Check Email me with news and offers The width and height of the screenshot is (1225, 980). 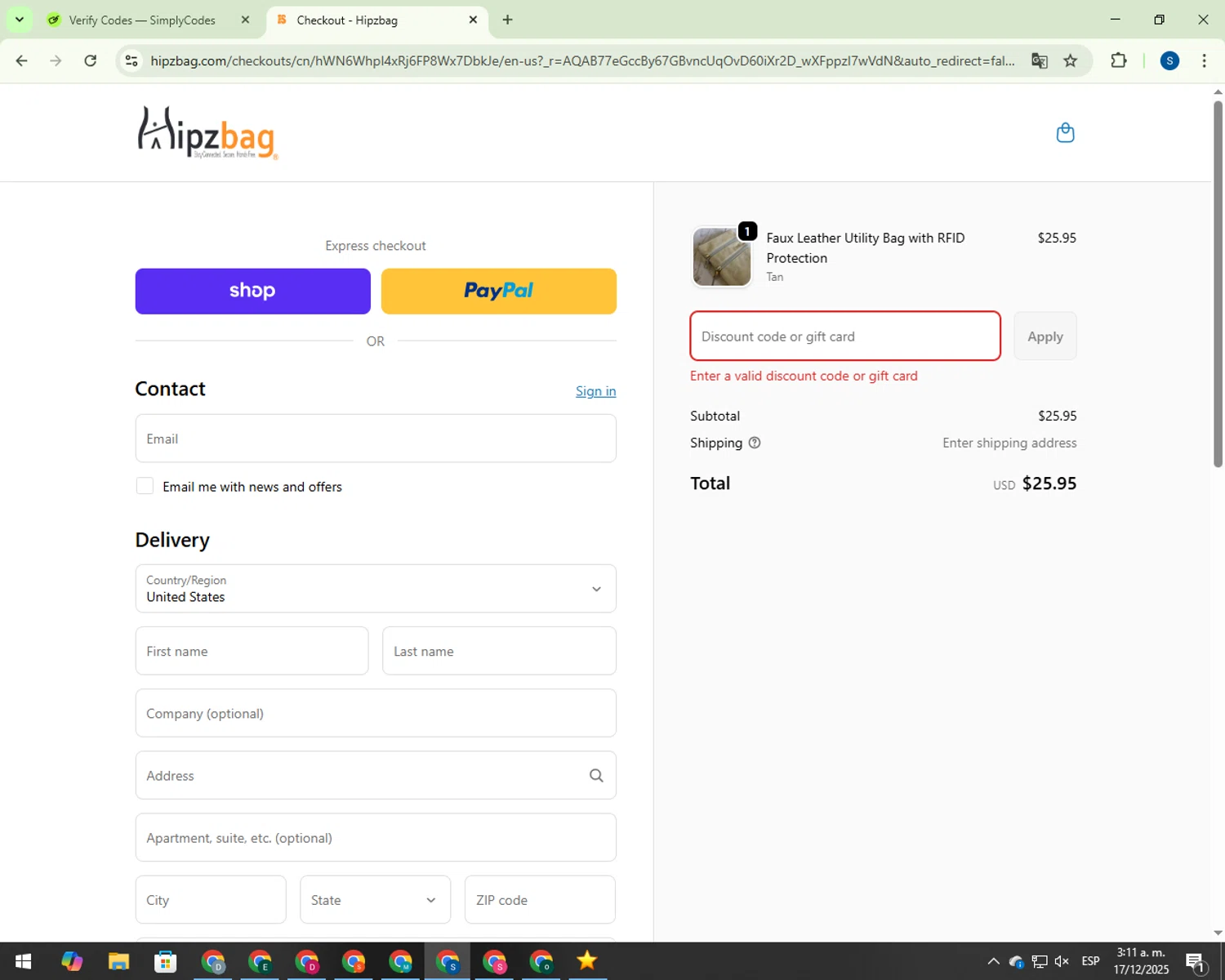point(145,486)
